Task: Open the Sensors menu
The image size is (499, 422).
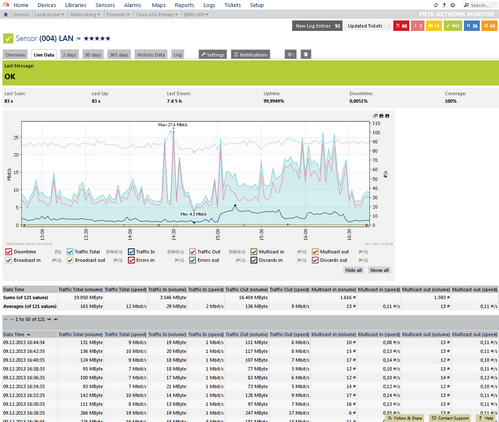Action: 105,5
